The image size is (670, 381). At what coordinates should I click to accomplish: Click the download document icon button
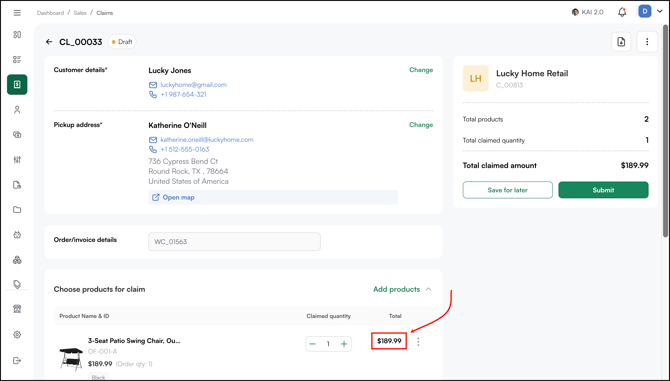pos(621,42)
